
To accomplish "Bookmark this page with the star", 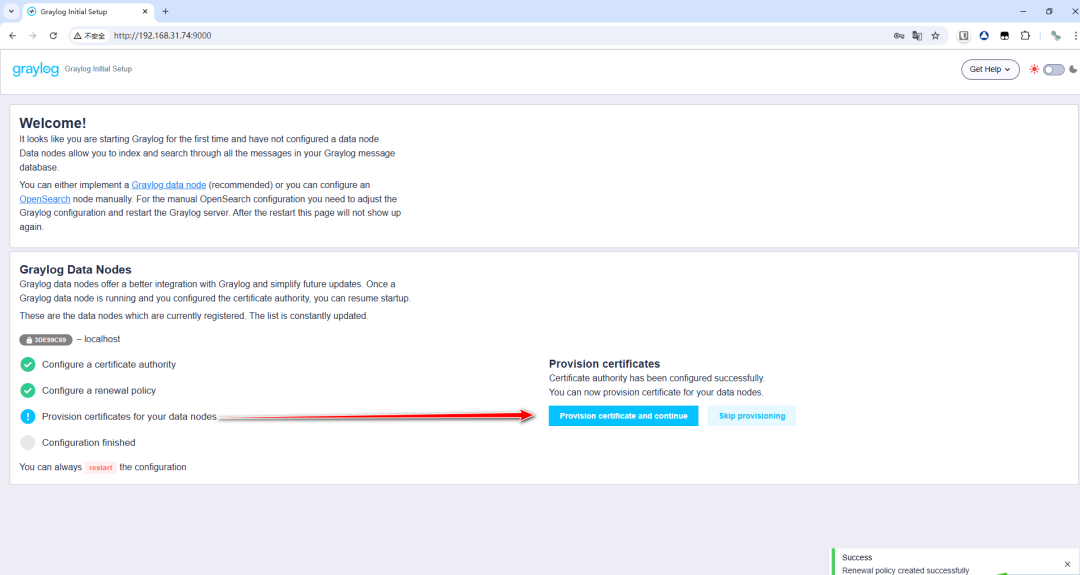I will pos(935,36).
